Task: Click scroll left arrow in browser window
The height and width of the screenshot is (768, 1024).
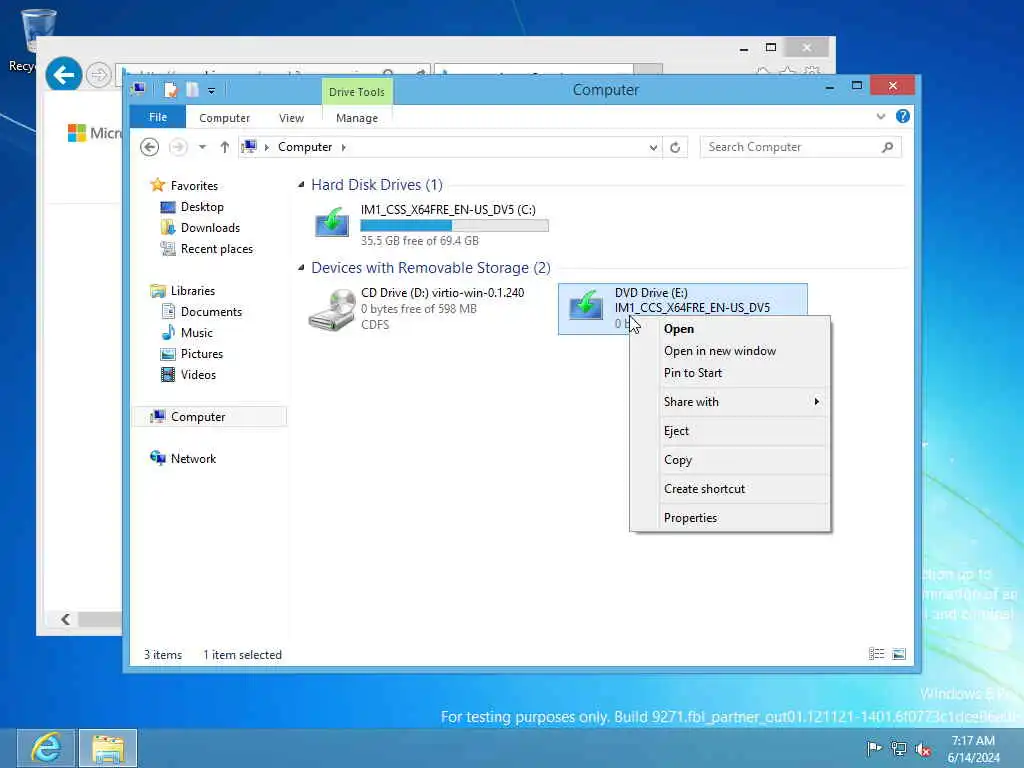Action: (65, 618)
